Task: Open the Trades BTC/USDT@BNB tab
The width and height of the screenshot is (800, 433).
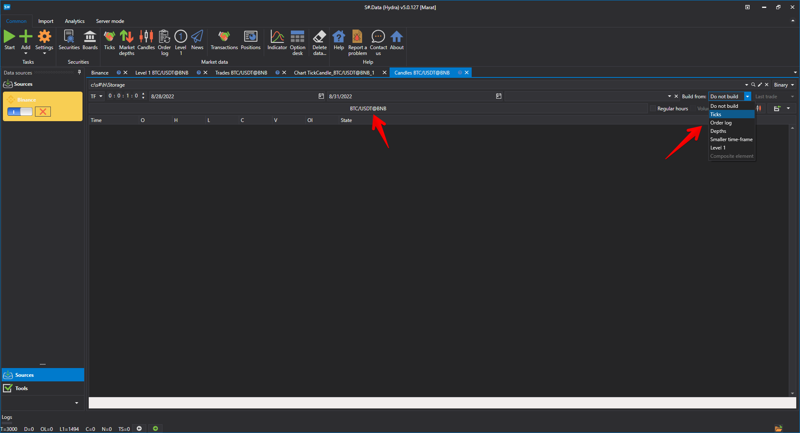Action: coord(242,73)
